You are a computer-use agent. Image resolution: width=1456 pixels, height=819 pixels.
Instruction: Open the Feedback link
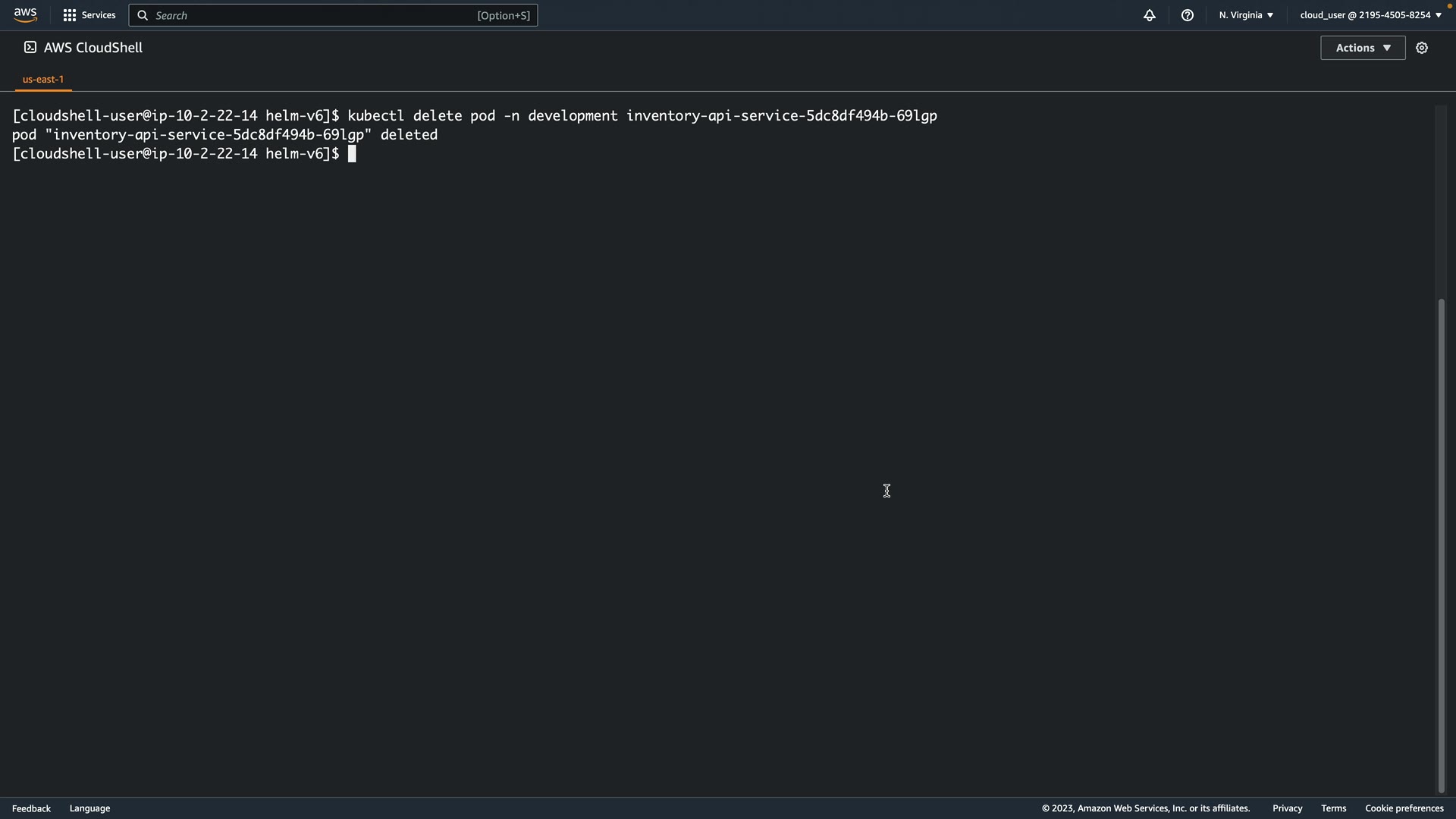31,808
